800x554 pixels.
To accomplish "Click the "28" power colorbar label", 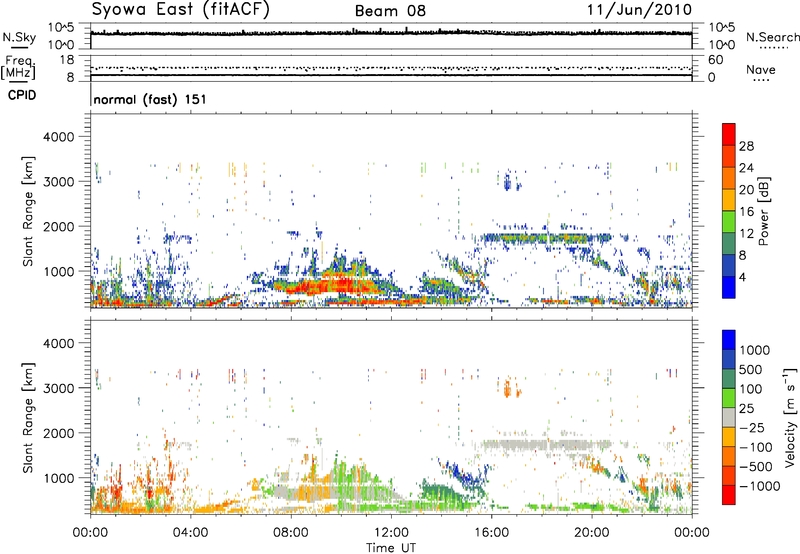I will 746,146.
